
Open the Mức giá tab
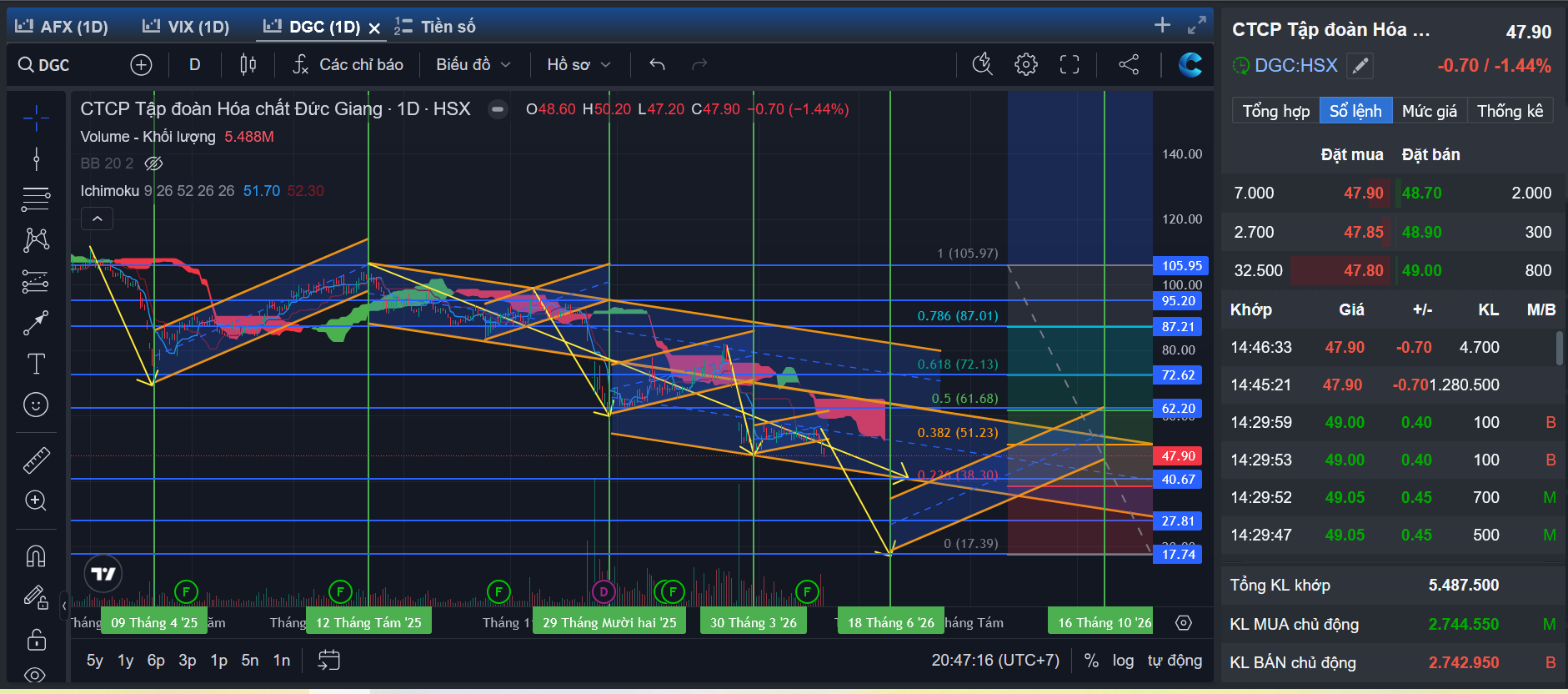1430,111
